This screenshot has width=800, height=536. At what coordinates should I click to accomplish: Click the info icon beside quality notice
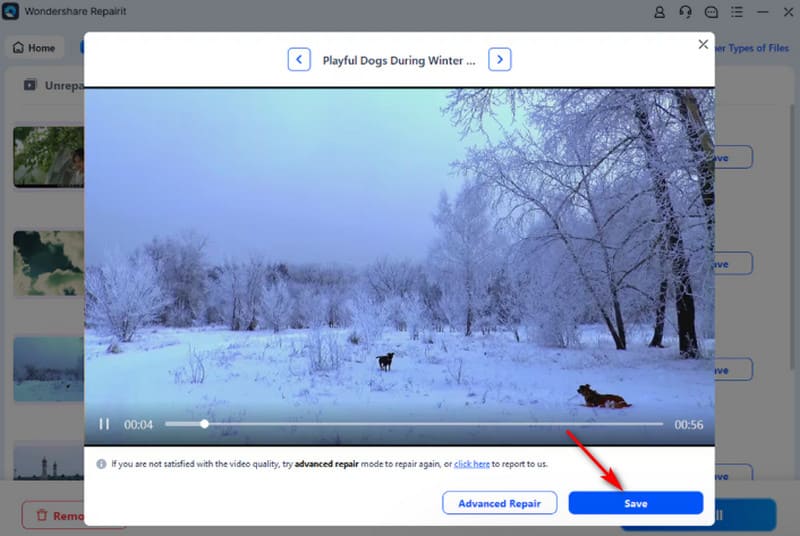pyautogui.click(x=101, y=464)
